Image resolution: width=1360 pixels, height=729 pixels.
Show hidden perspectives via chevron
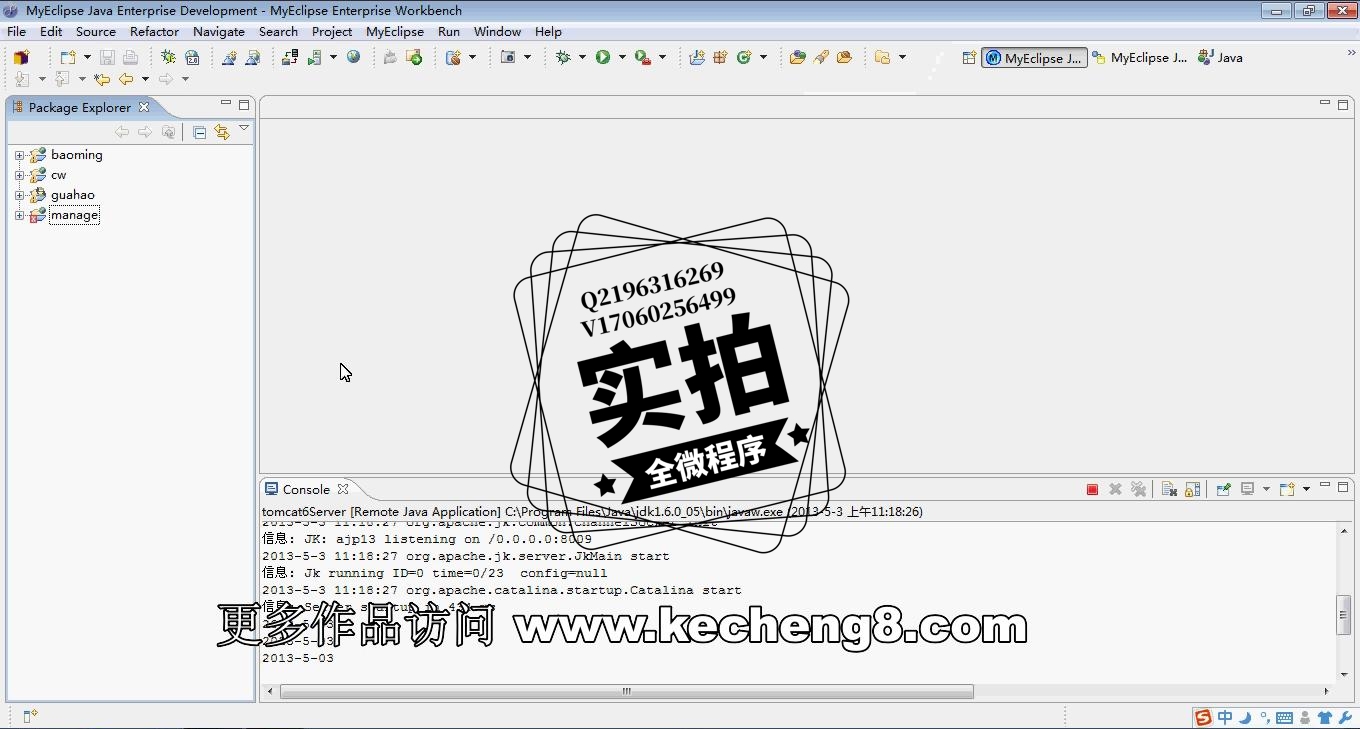click(x=1351, y=54)
